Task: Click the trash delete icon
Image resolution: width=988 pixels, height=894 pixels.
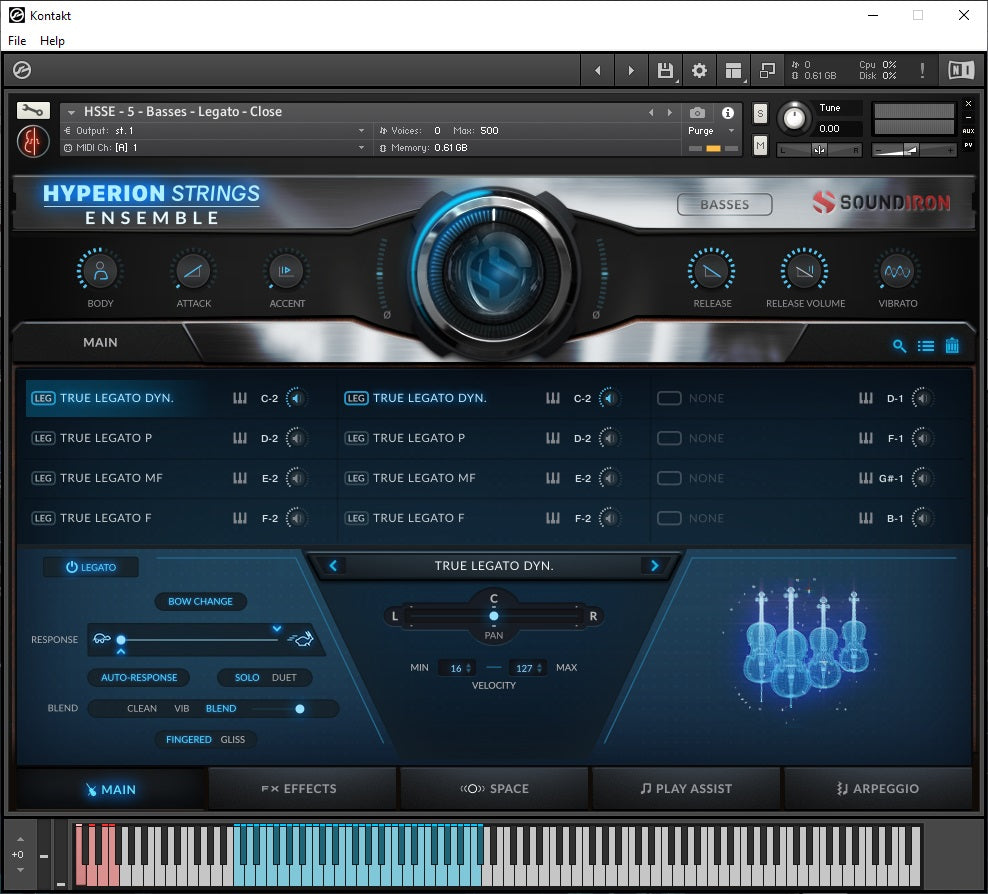Action: 952,346
